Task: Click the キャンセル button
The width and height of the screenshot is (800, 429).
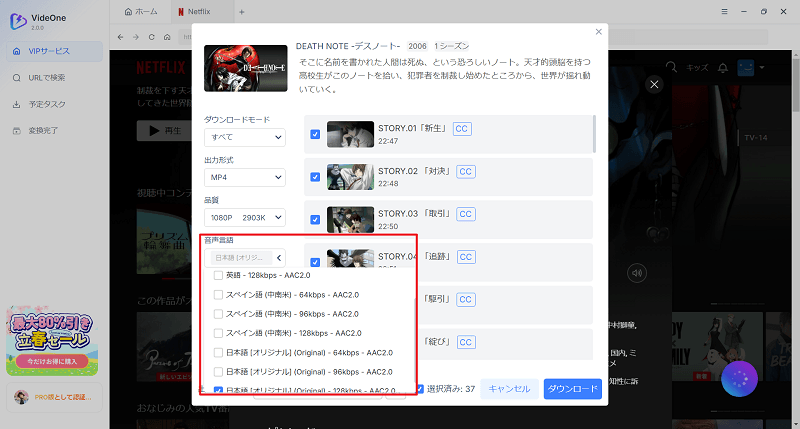Action: click(509, 389)
